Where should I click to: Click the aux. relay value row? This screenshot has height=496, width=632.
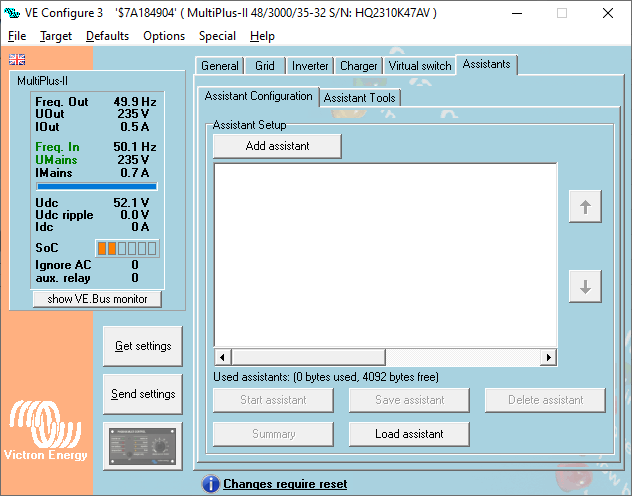pos(87,278)
